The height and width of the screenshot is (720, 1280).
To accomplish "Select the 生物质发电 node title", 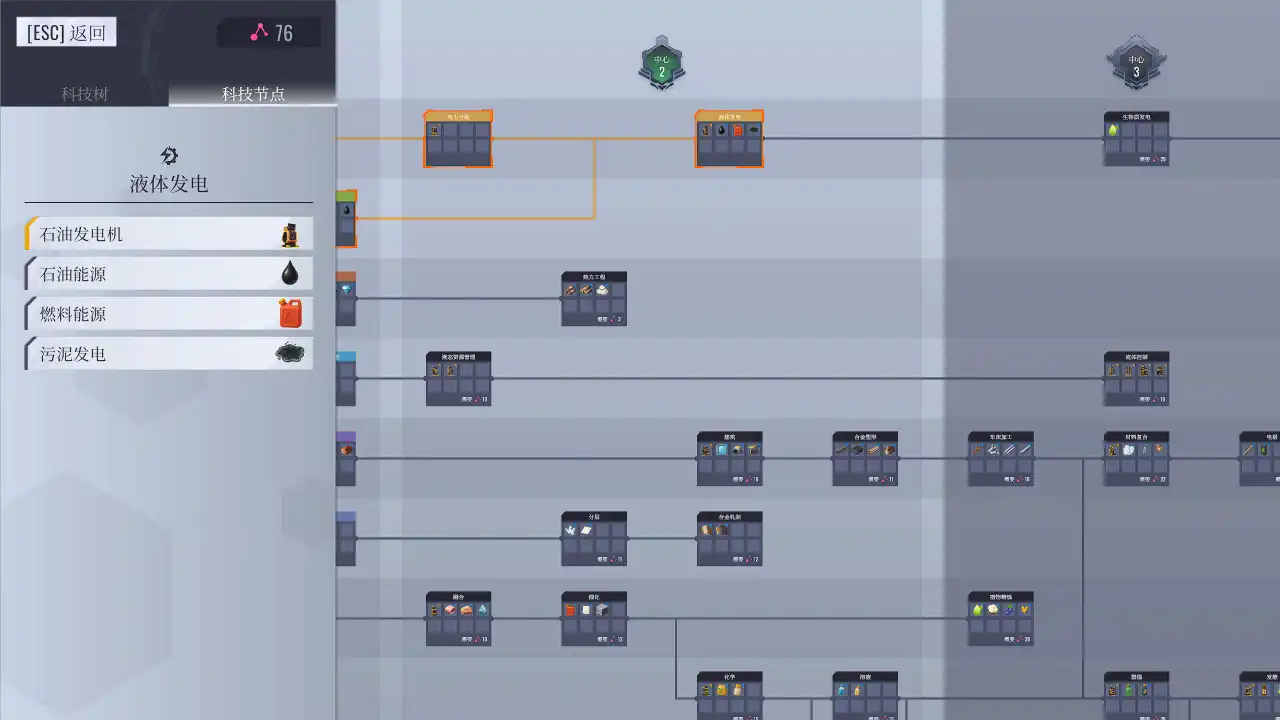I will tap(1136, 116).
